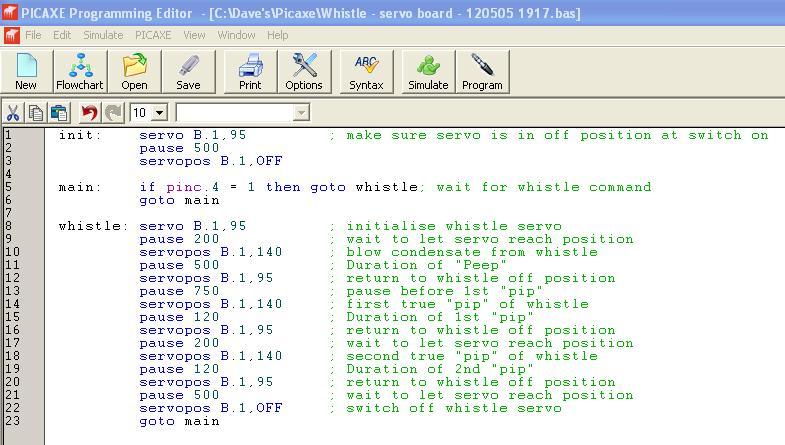Expand the font size 10 dropdown
Screen dimensions: 785x445
[x=160, y=113]
